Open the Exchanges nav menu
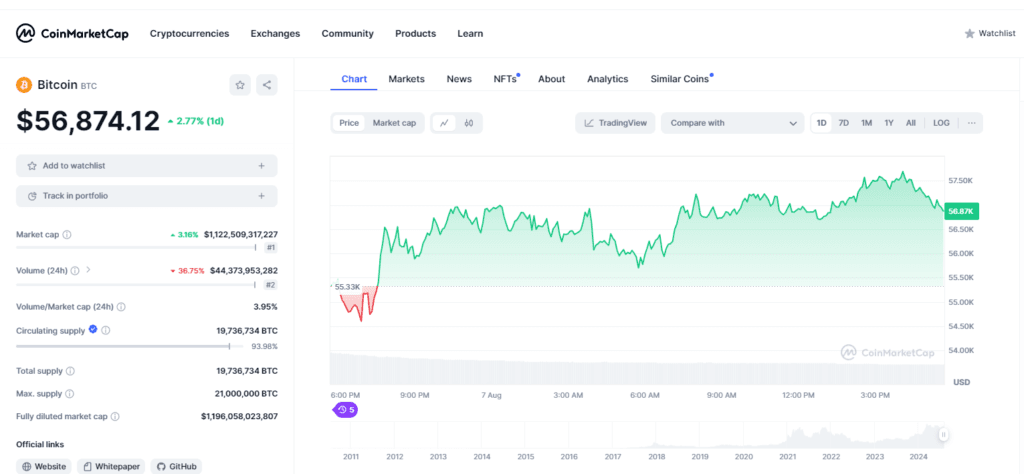 tap(275, 33)
